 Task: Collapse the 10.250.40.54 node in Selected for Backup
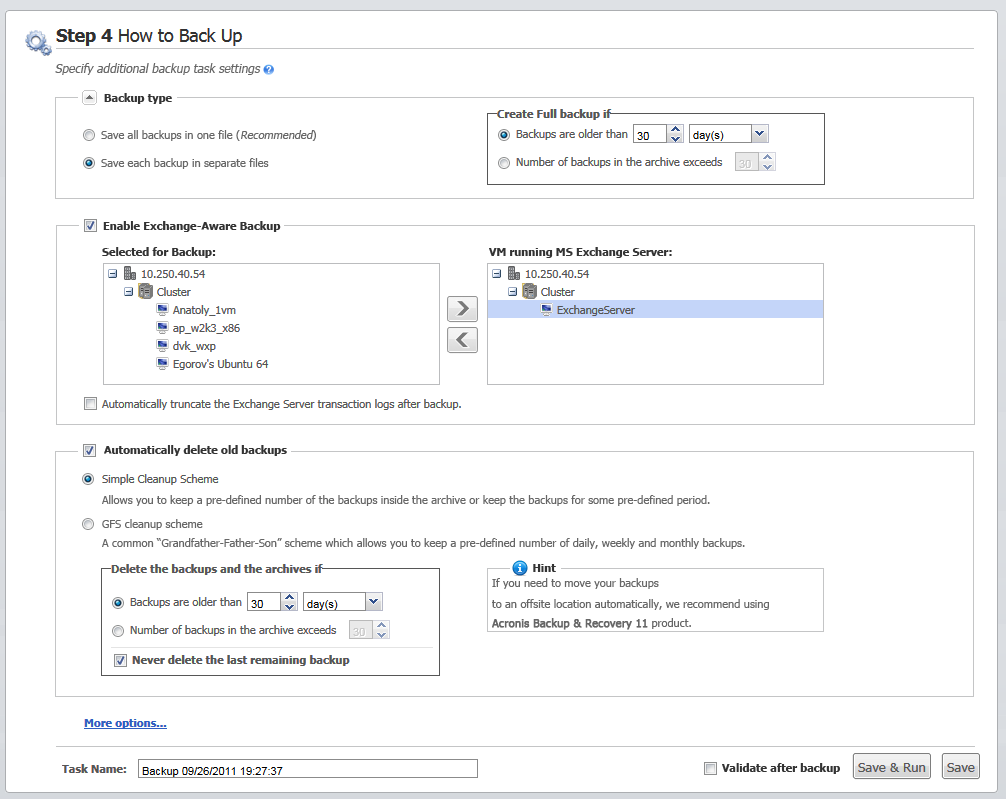coord(113,274)
